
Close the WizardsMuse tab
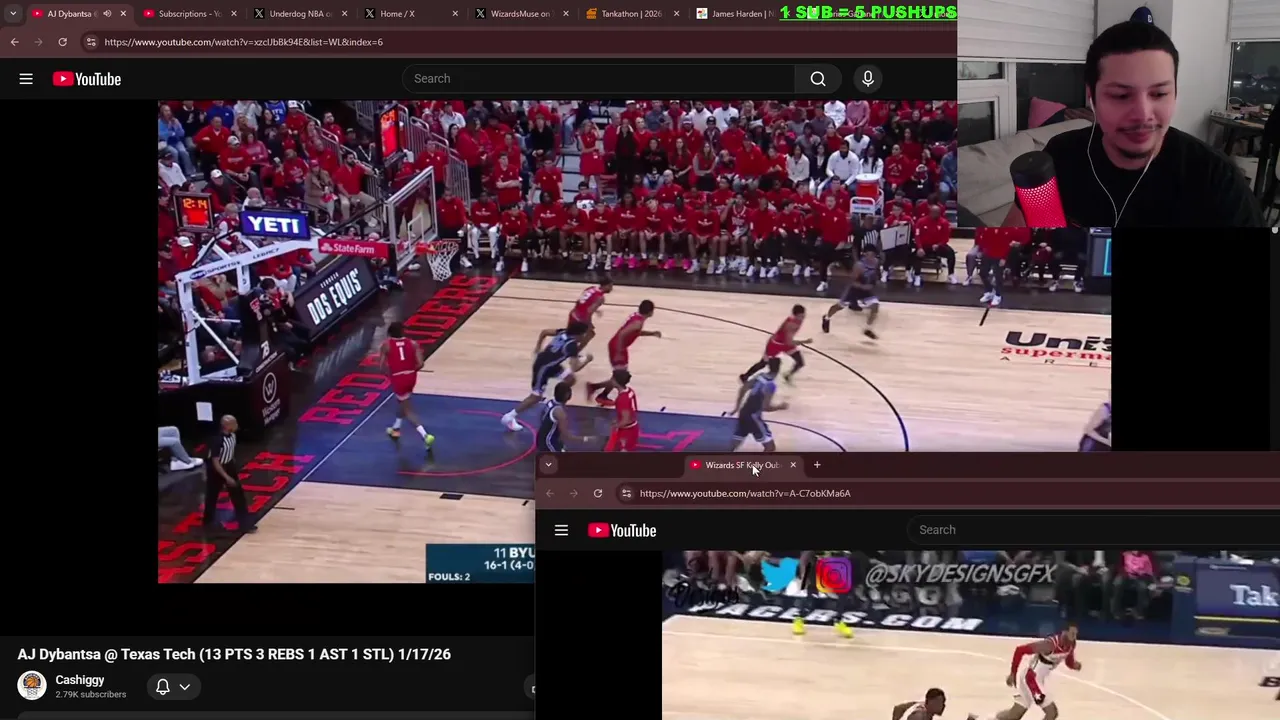coord(566,14)
